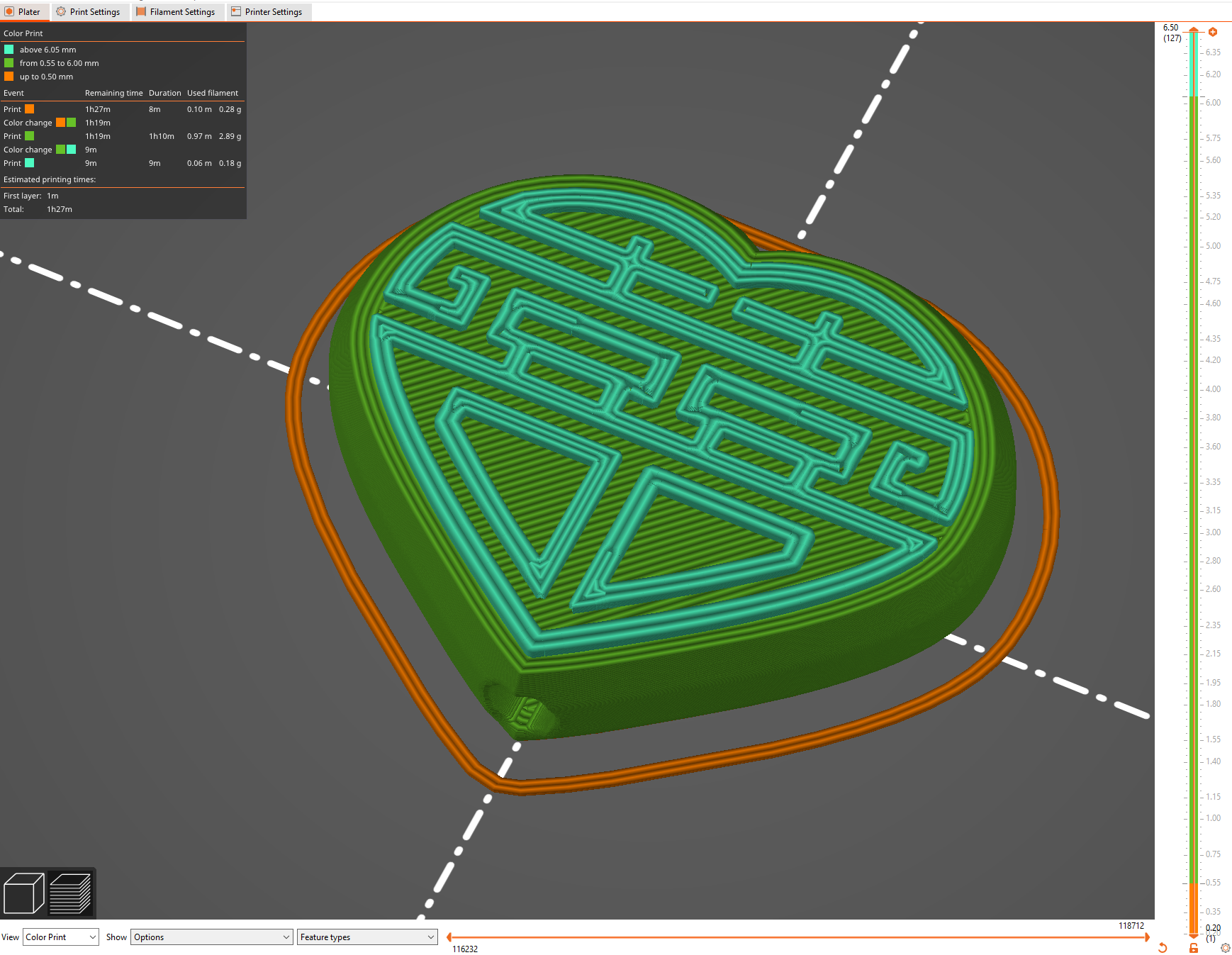Image resolution: width=1232 pixels, height=955 pixels.
Task: Click the green swatch for 0.55 to 6.00 mm
Action: pyautogui.click(x=9, y=63)
